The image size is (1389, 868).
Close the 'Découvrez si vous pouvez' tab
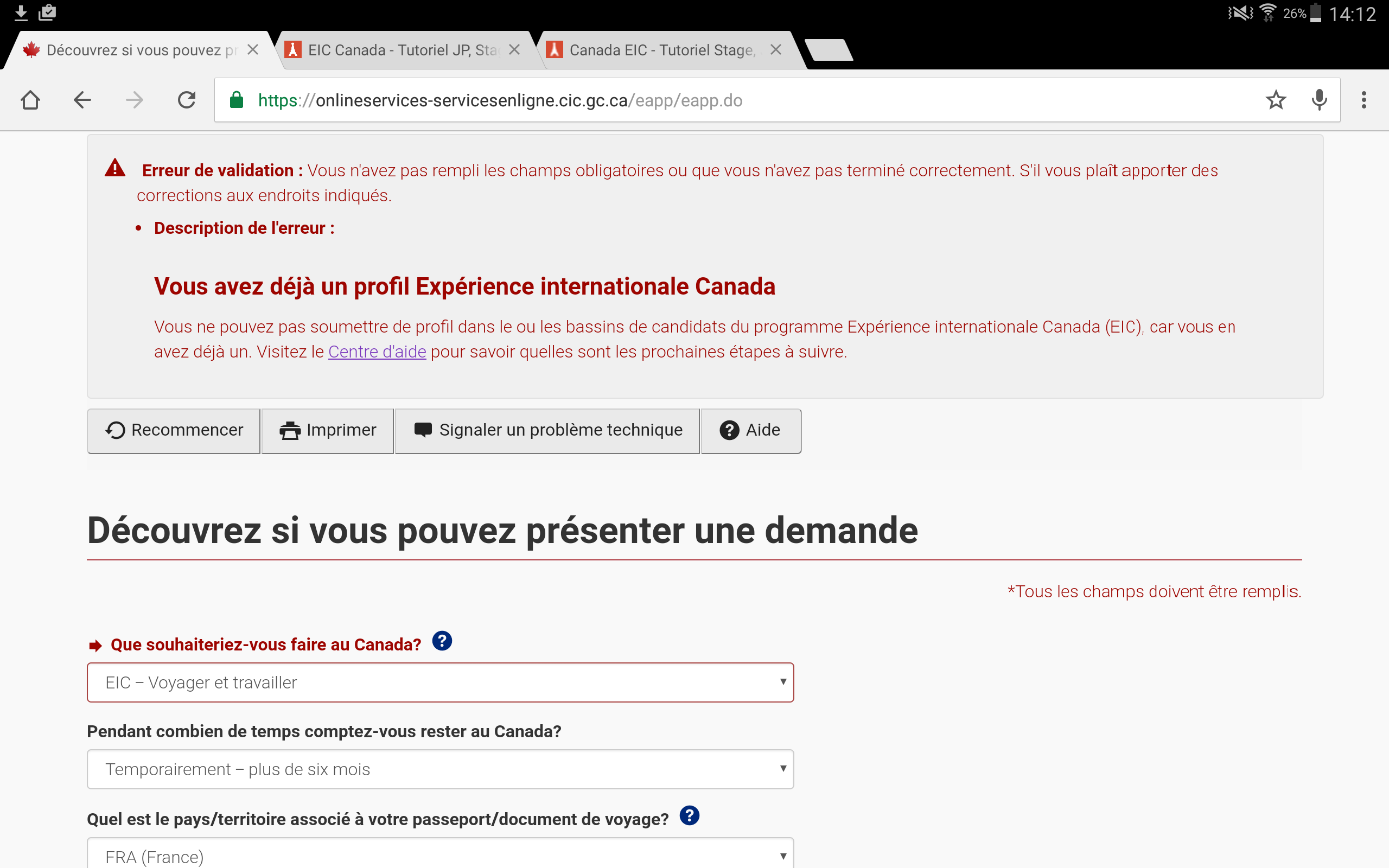pyautogui.click(x=252, y=50)
